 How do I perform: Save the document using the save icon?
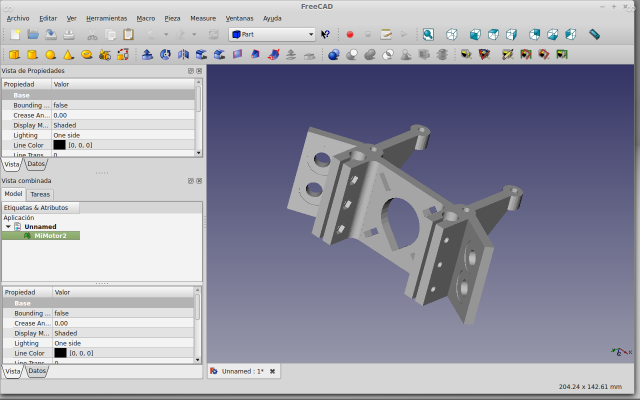(51, 35)
